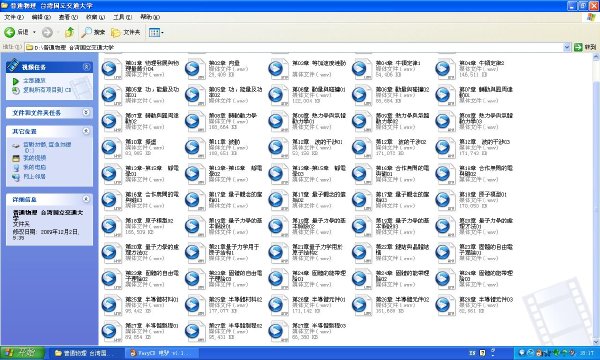Select video icon of 第06章 動量與碰撞01
This screenshot has width=600, height=360.
(278, 95)
